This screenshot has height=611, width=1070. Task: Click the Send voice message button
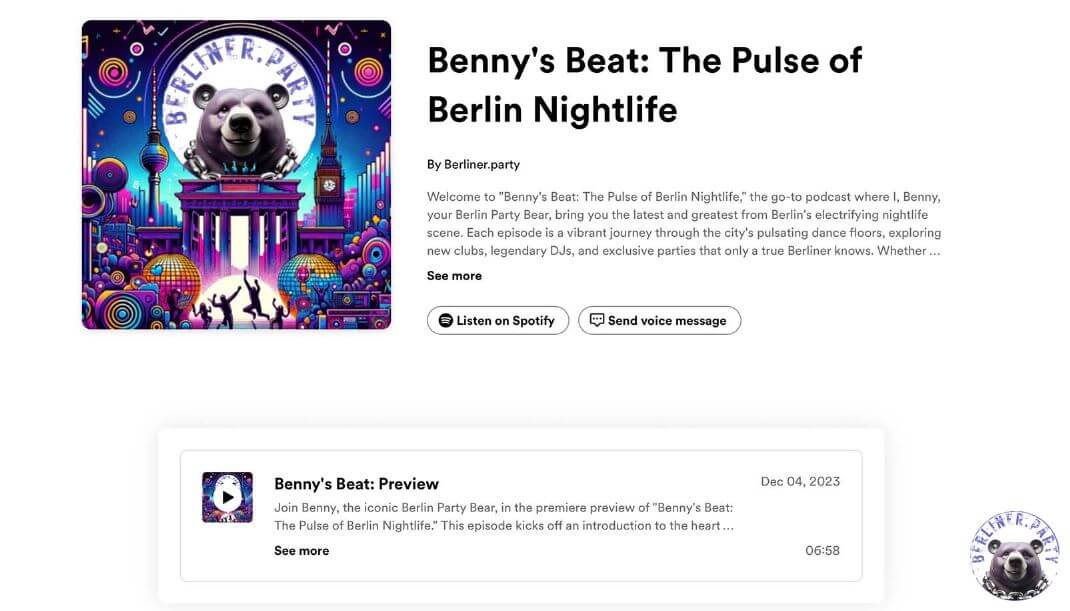[659, 320]
